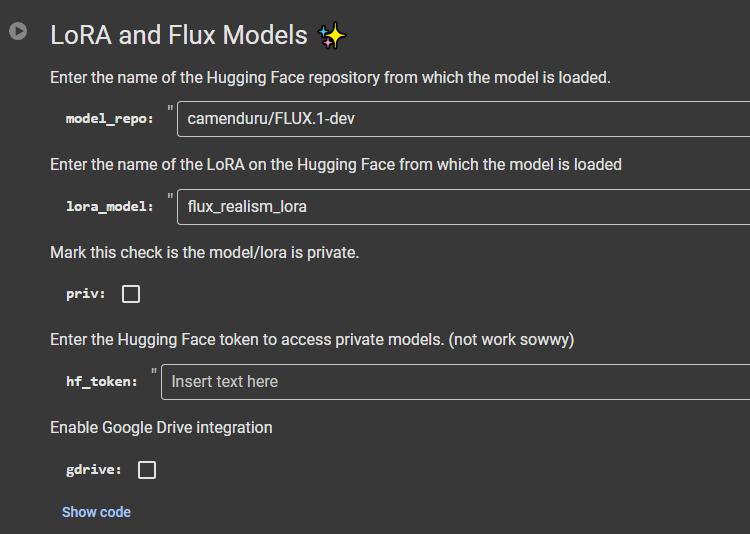Click the quote mark before hf_token field
This screenshot has width=750, height=534.
coord(155,372)
